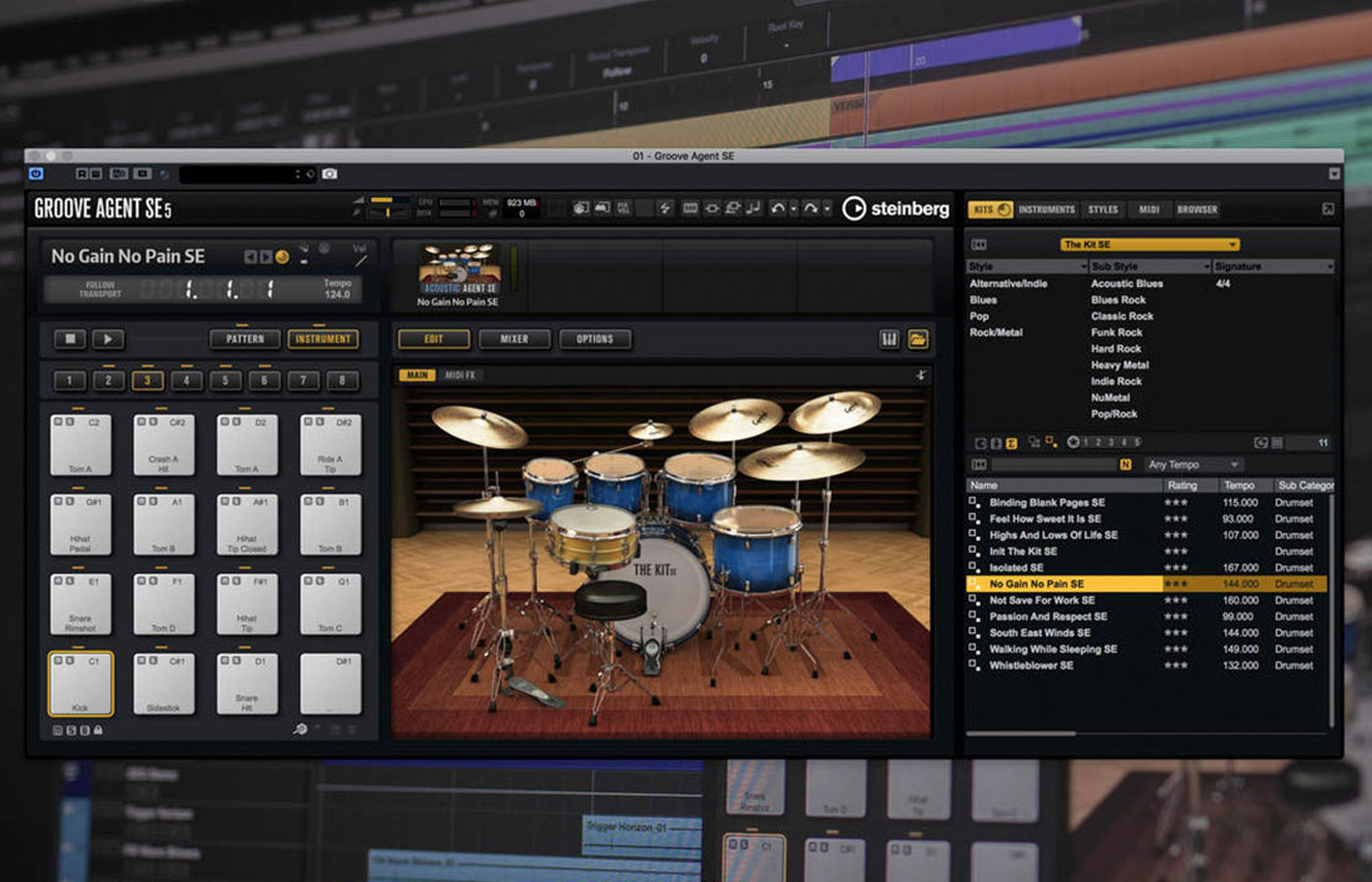The height and width of the screenshot is (882, 1372).
Task: Switch to the Browser tab
Action: point(1198,209)
